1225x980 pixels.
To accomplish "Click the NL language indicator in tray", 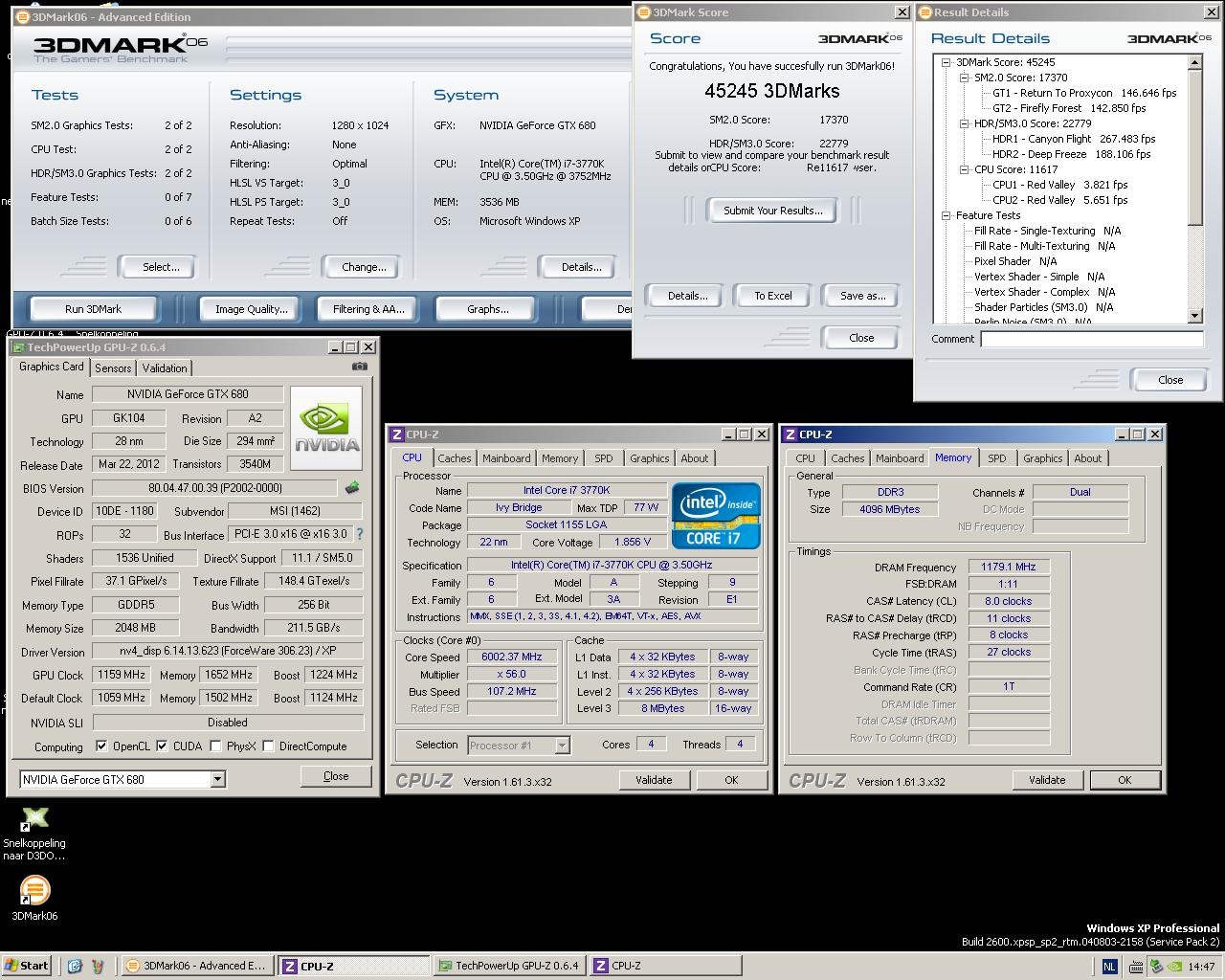I will 1109,967.
